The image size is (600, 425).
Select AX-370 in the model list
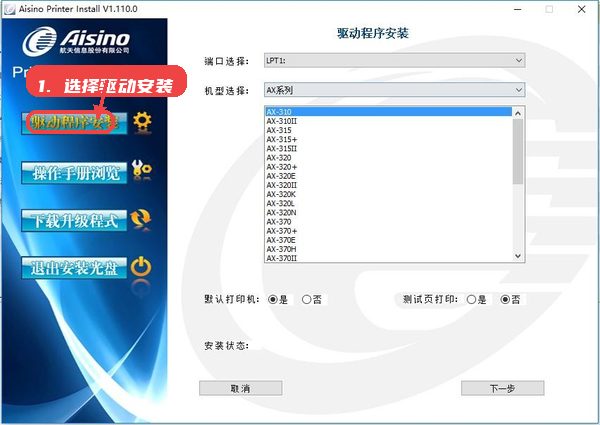pyautogui.click(x=388, y=222)
